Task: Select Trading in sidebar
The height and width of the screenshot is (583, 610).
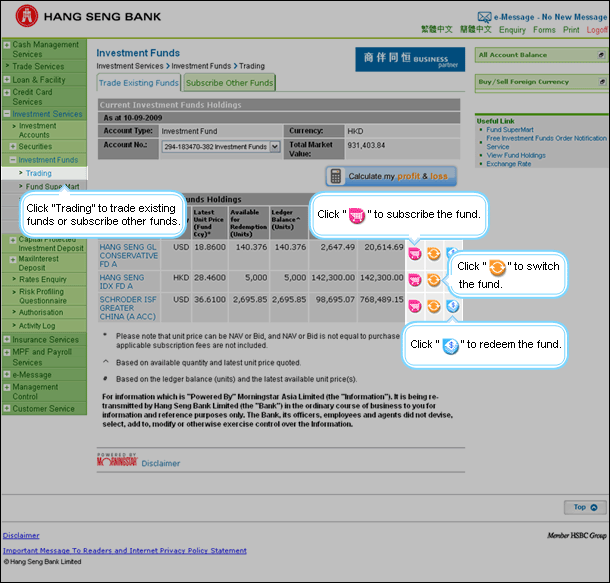Action: click(39, 173)
